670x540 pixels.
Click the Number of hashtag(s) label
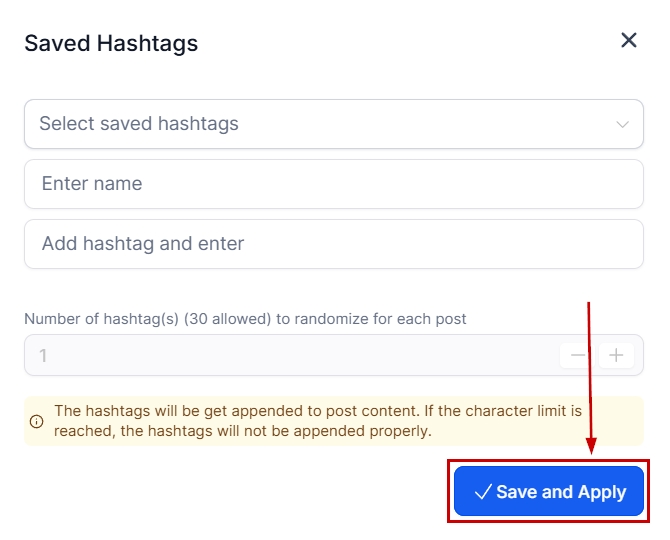click(x=245, y=319)
